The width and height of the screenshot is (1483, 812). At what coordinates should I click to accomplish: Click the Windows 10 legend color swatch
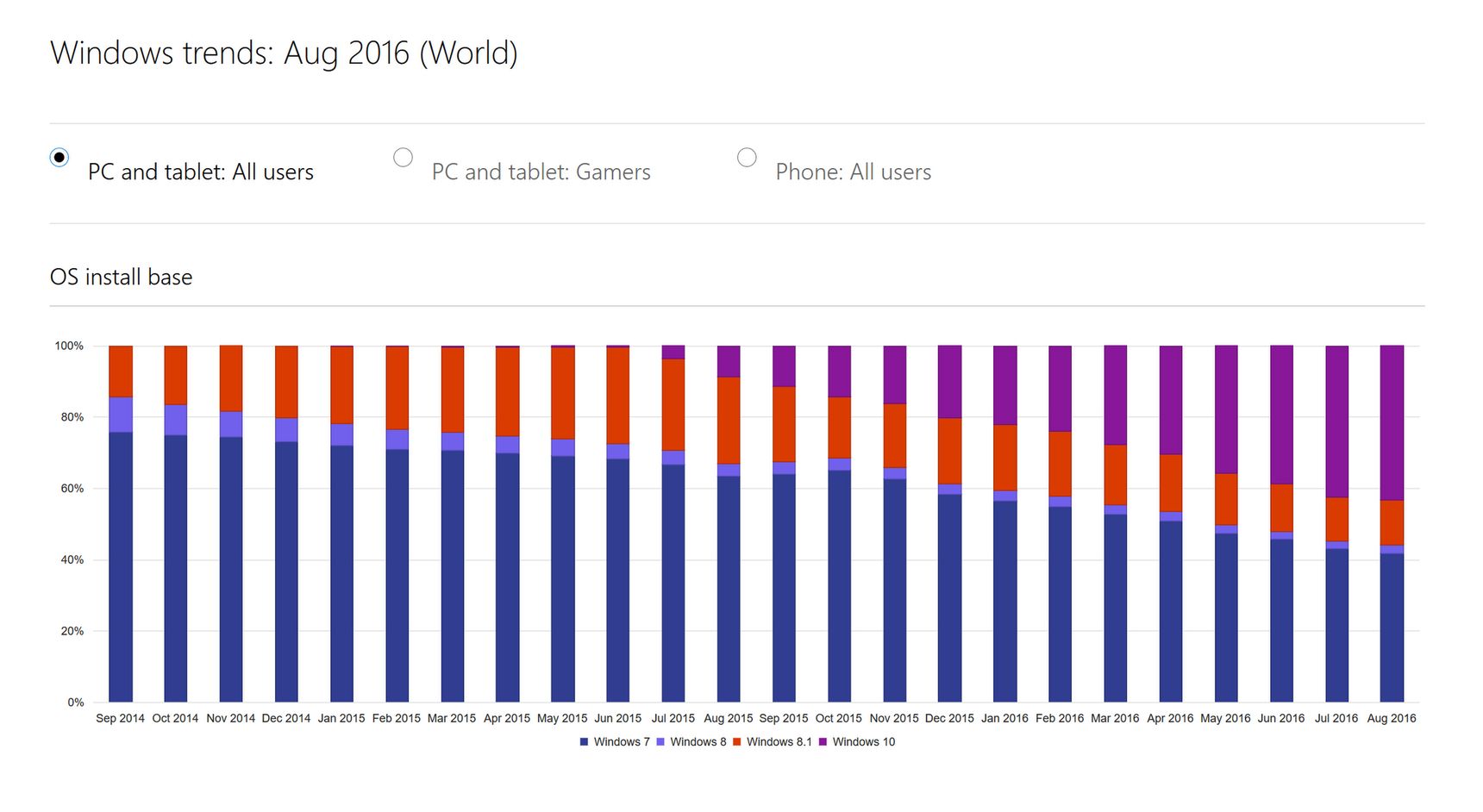click(x=823, y=742)
